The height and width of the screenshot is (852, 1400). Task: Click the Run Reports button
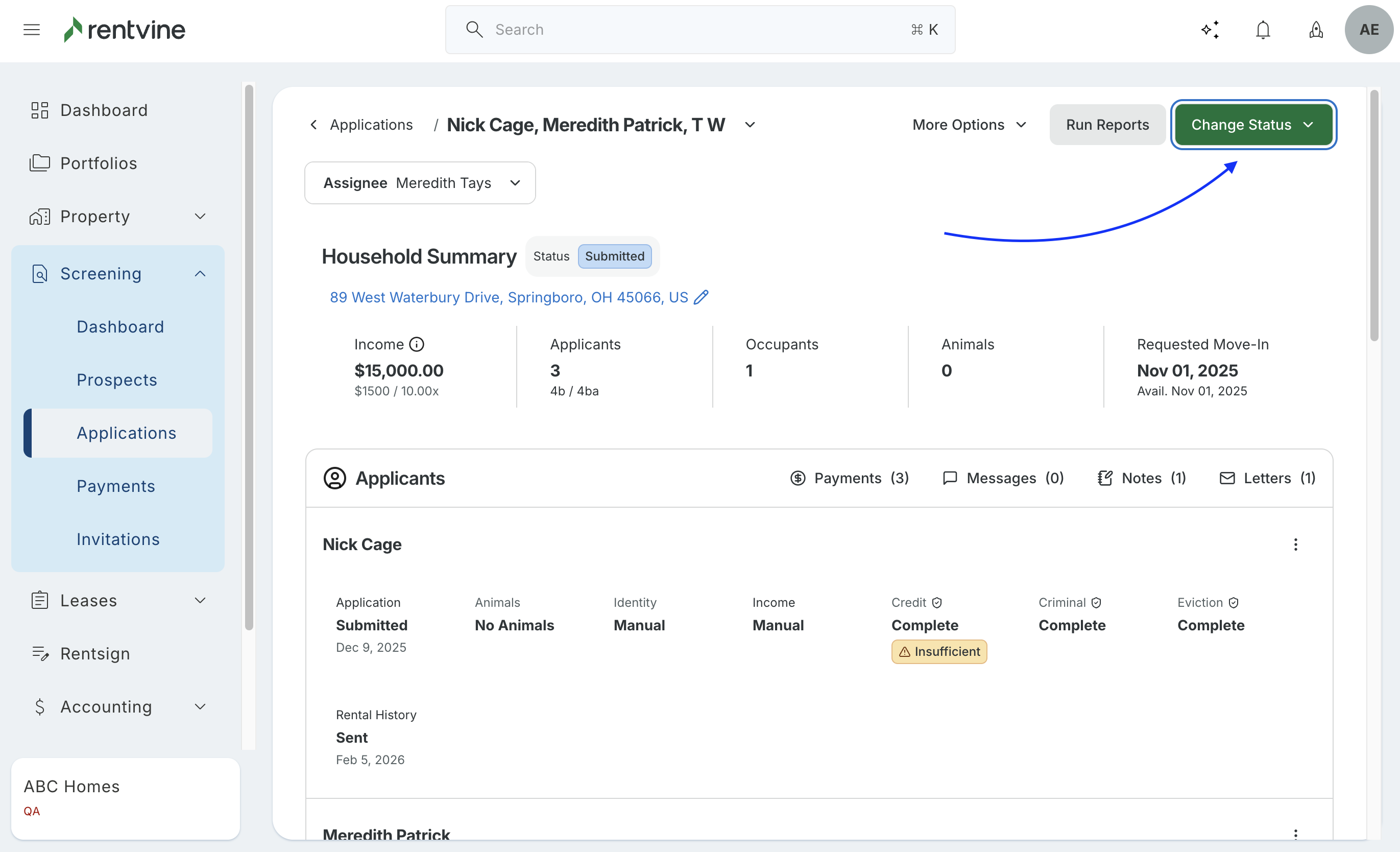click(1107, 125)
